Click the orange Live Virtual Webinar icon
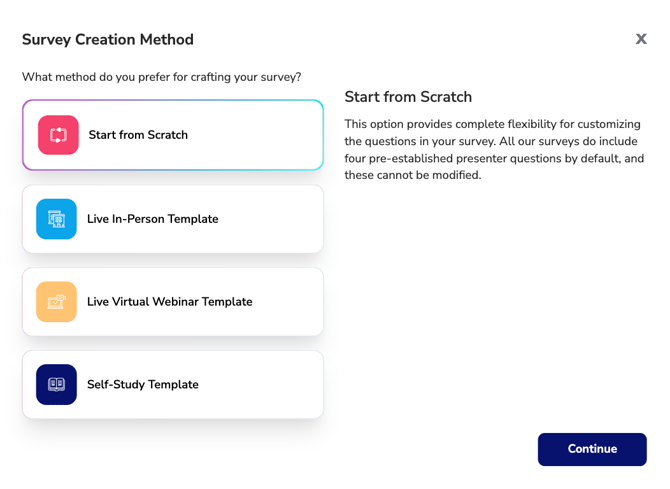The height and width of the screenshot is (489, 670). coord(56,302)
